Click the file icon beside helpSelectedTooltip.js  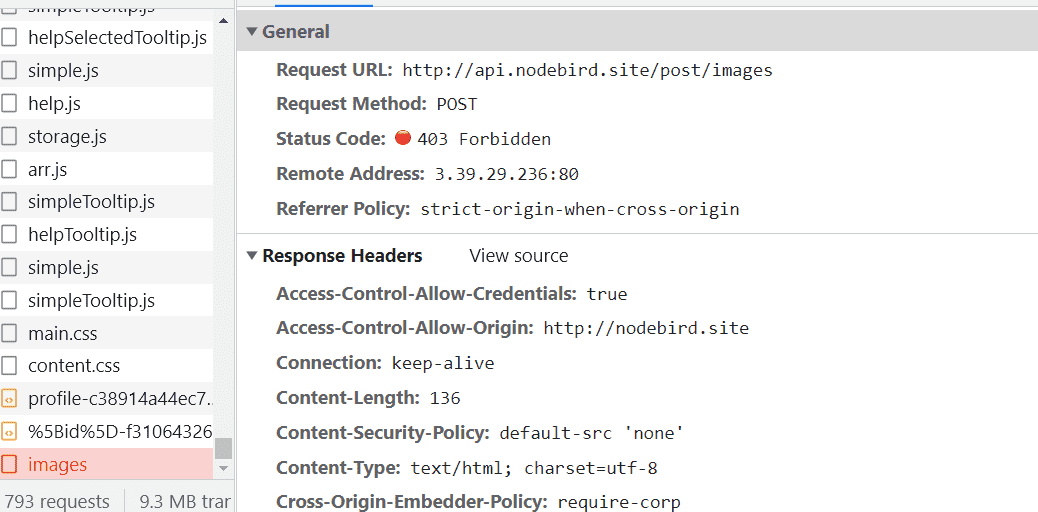pos(9,38)
